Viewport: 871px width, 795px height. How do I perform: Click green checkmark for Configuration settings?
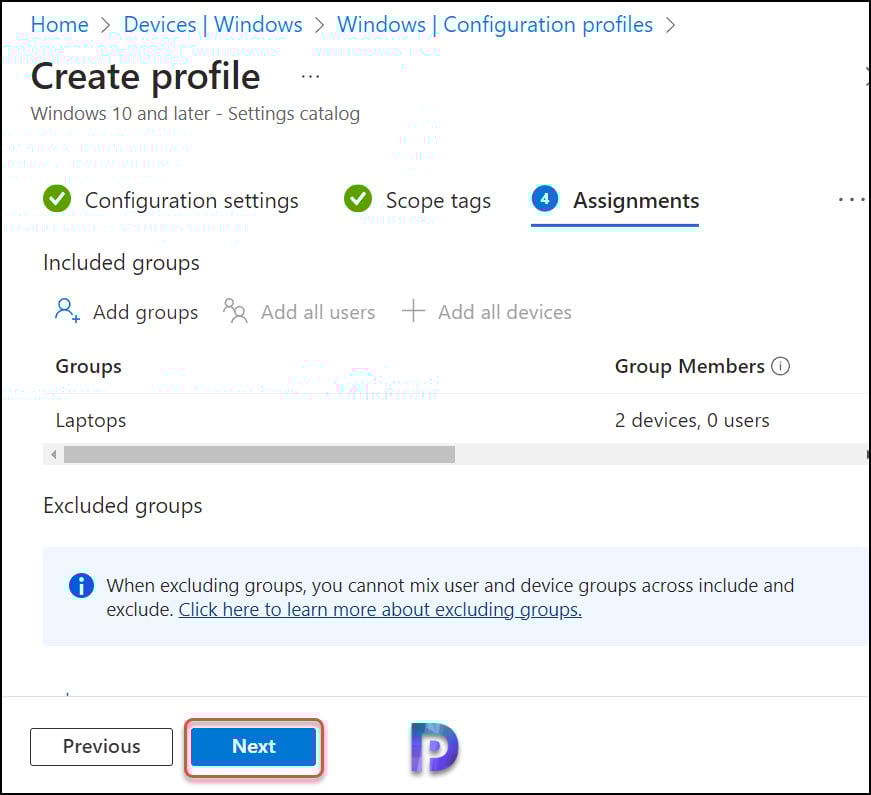click(57, 199)
